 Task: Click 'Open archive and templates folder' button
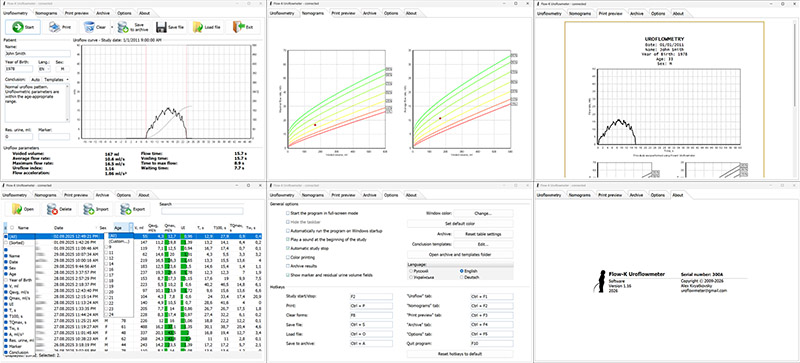(460, 254)
